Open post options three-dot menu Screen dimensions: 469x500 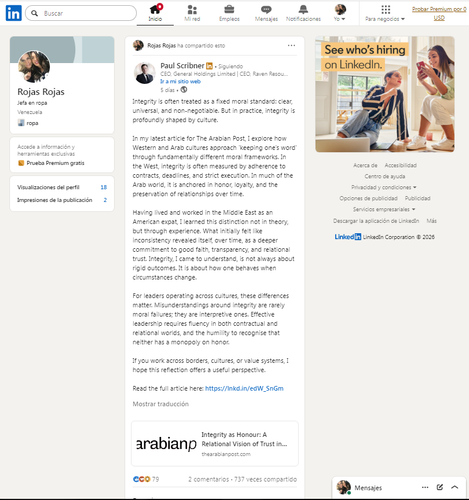[291, 45]
